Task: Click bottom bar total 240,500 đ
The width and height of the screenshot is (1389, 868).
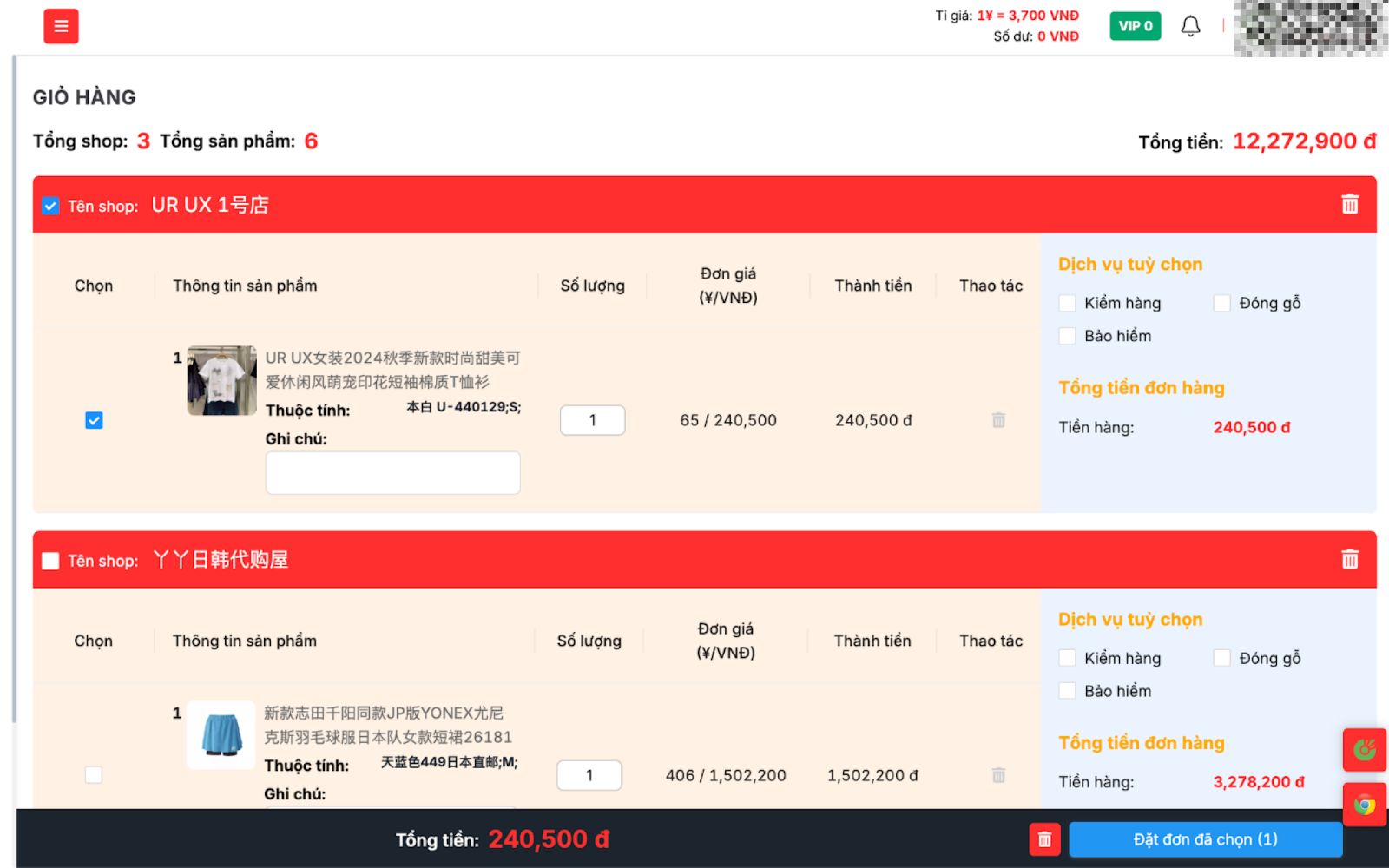Action: (x=549, y=839)
